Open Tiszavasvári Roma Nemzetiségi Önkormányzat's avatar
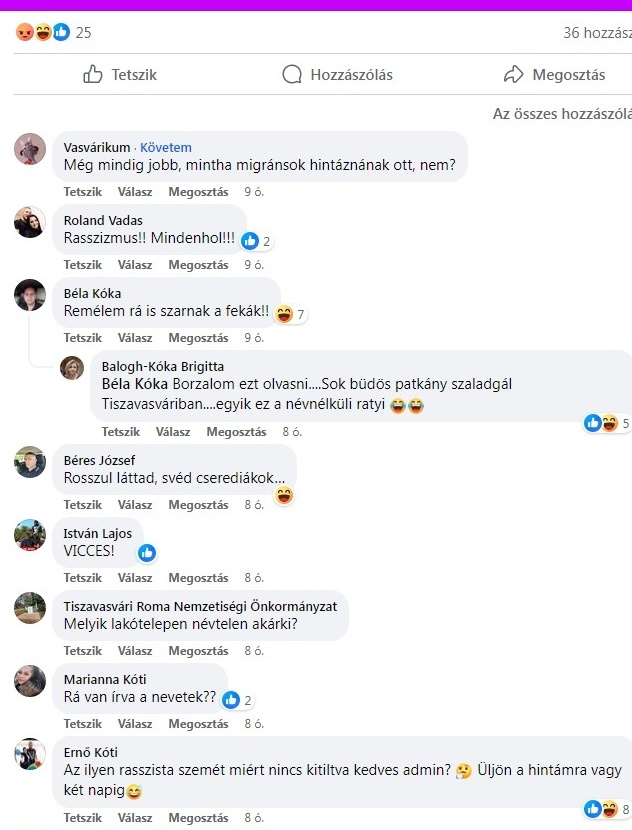The image size is (632, 830). pyautogui.click(x=30, y=608)
